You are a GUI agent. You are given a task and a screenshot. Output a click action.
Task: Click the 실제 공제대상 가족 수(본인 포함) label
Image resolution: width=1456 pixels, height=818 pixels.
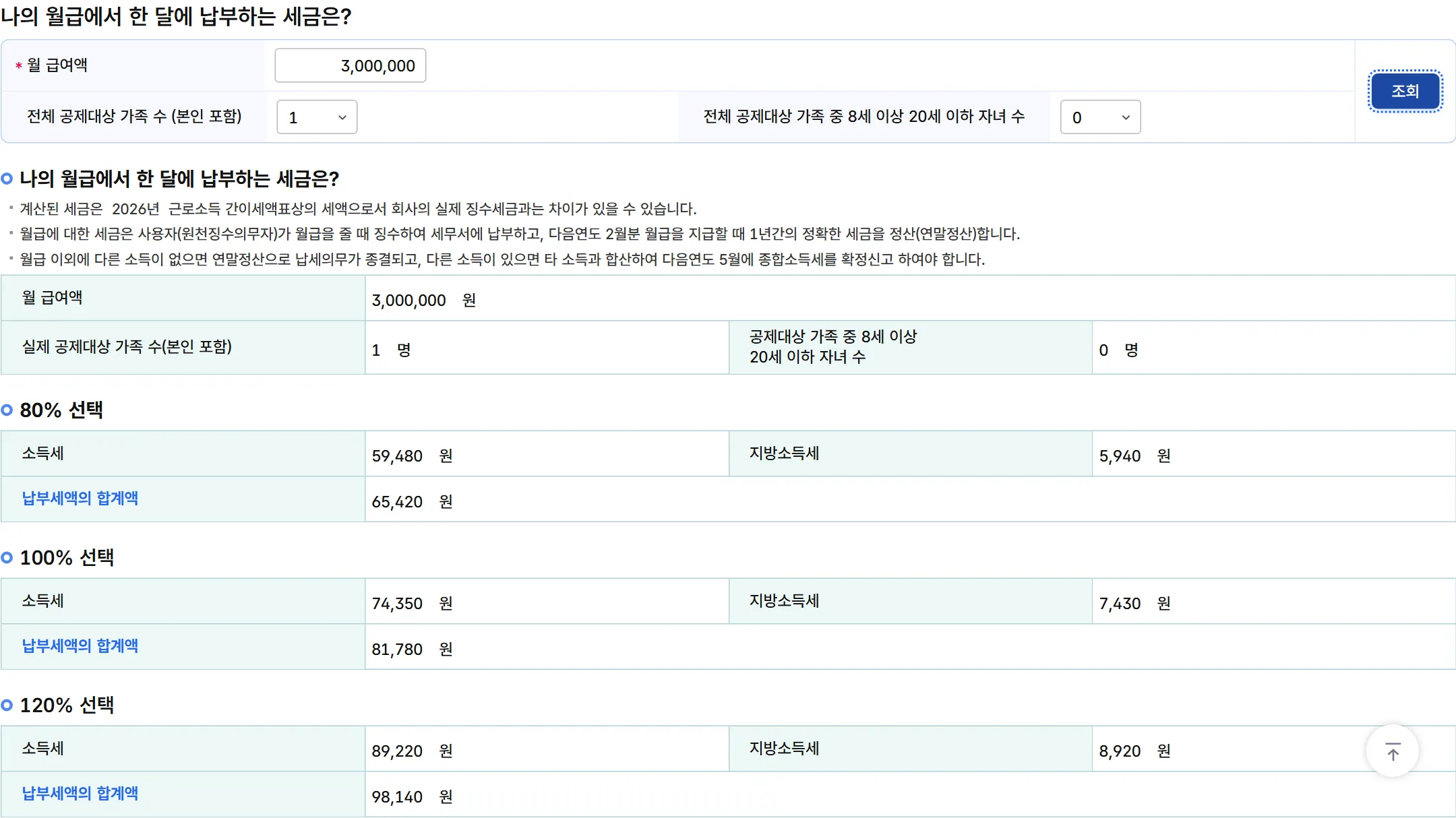[x=127, y=346]
